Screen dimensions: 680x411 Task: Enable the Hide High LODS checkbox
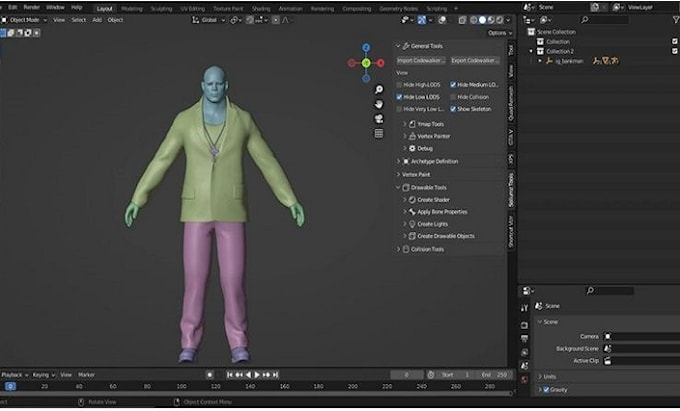(399, 85)
